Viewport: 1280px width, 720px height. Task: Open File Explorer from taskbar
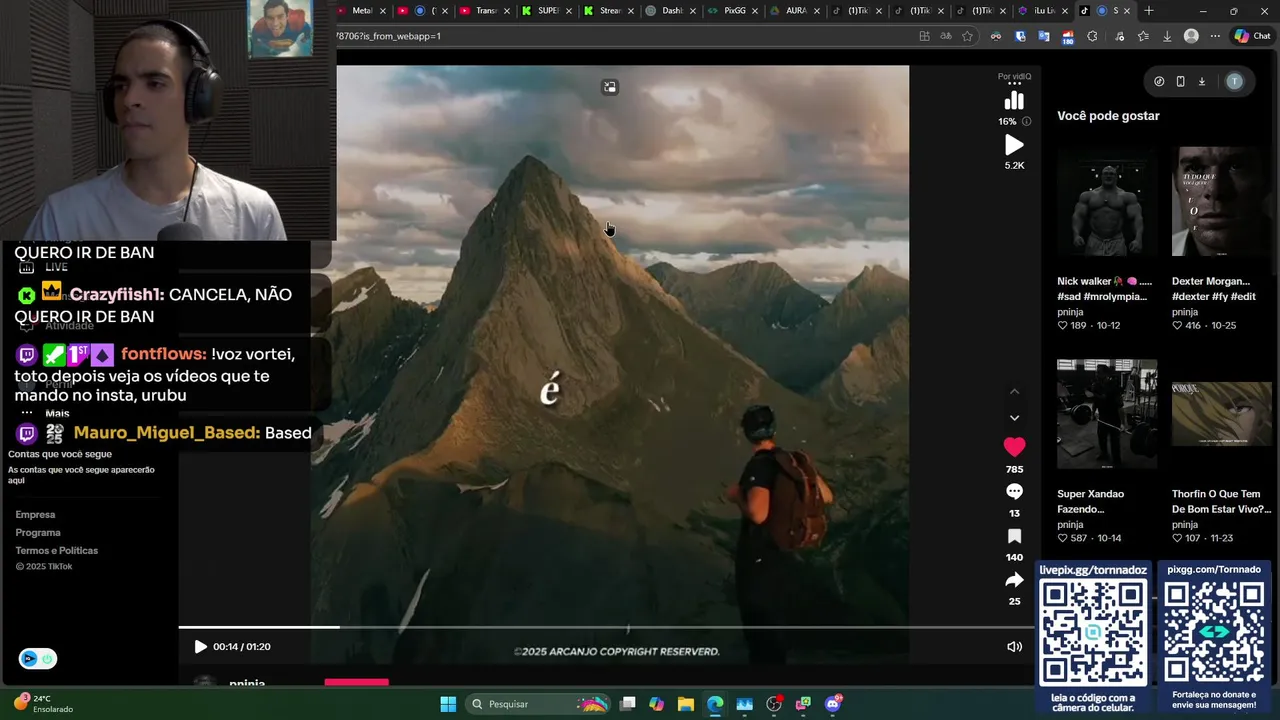(686, 704)
